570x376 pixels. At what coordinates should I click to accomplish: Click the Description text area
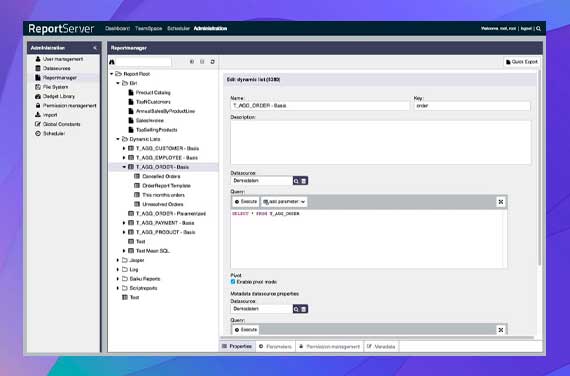[x=380, y=143]
